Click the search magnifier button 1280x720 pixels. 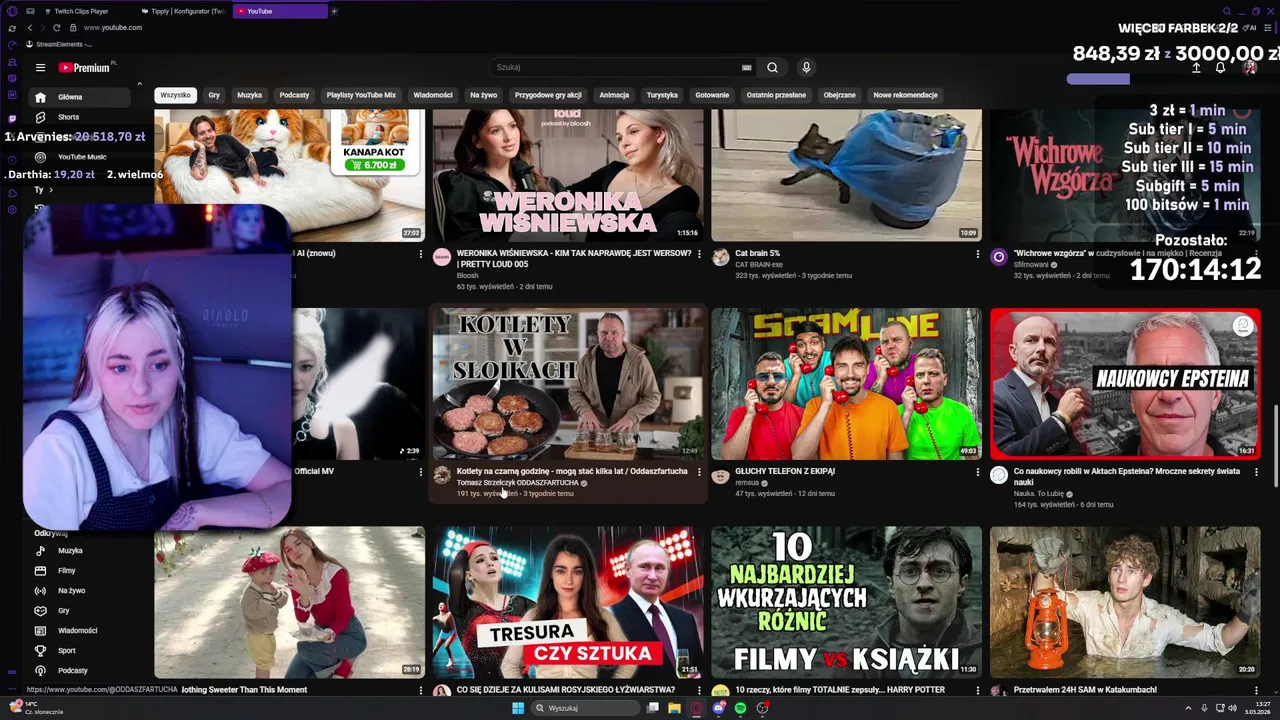click(x=772, y=67)
